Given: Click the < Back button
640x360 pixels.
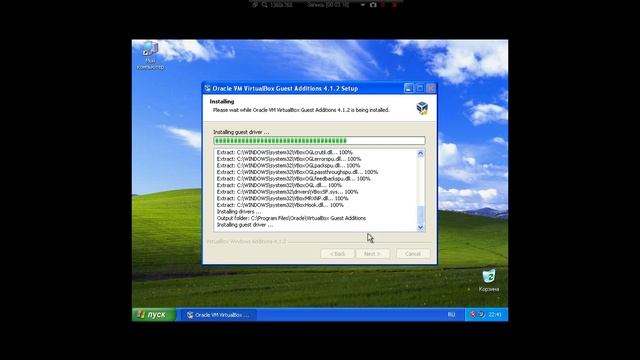Looking at the screenshot, I should (x=337, y=253).
